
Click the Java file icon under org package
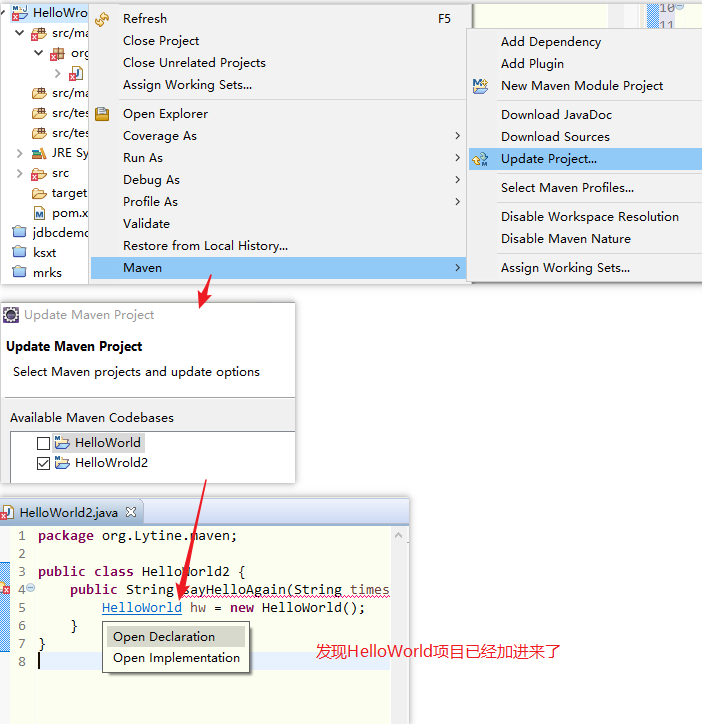pyautogui.click(x=76, y=73)
